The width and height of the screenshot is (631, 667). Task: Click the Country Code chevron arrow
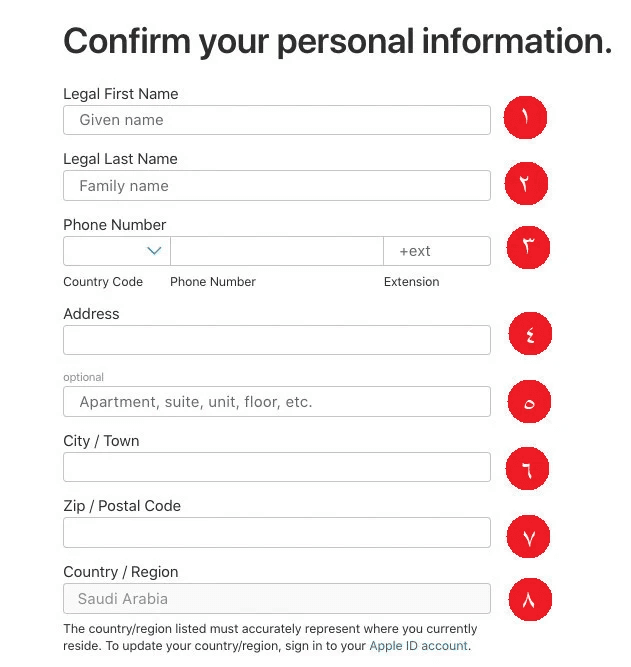pos(154,251)
